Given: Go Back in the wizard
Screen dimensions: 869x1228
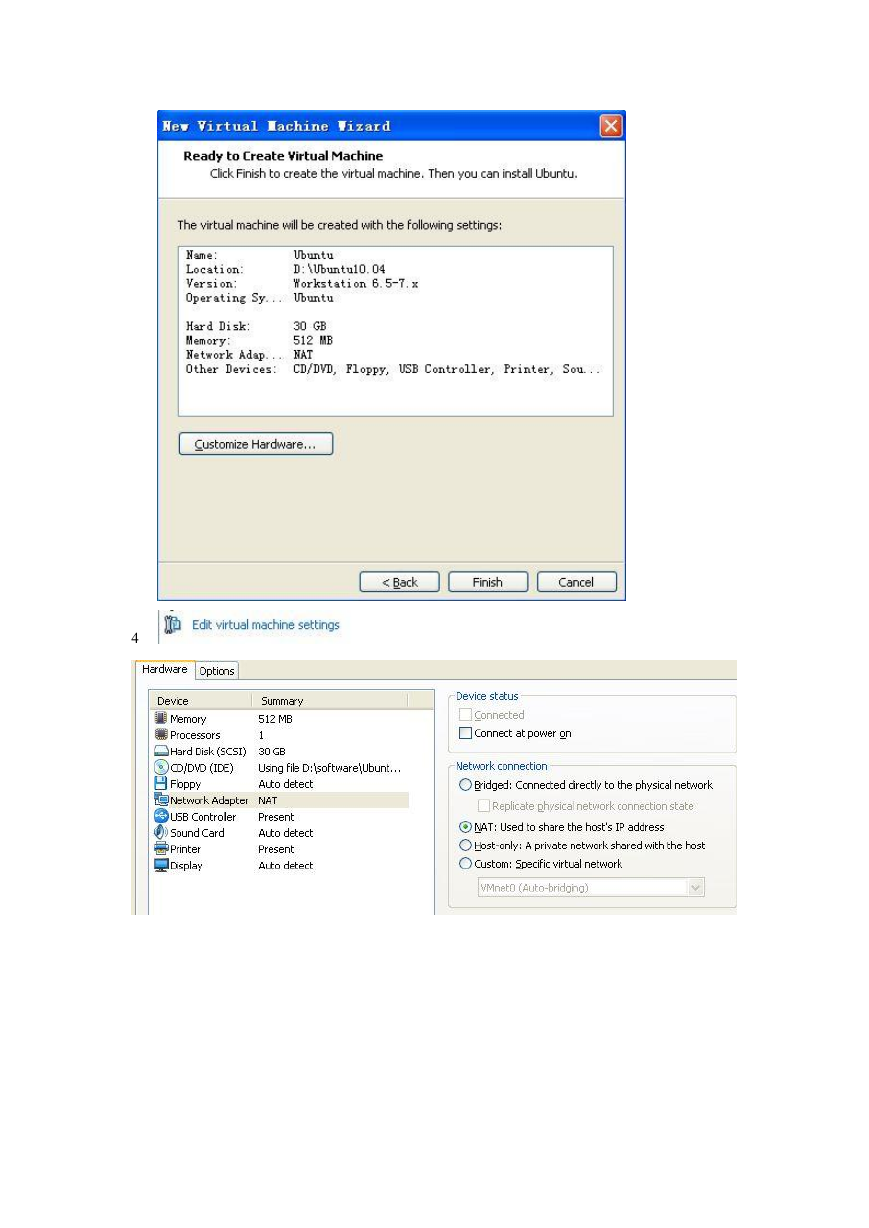Looking at the screenshot, I should click(x=400, y=582).
